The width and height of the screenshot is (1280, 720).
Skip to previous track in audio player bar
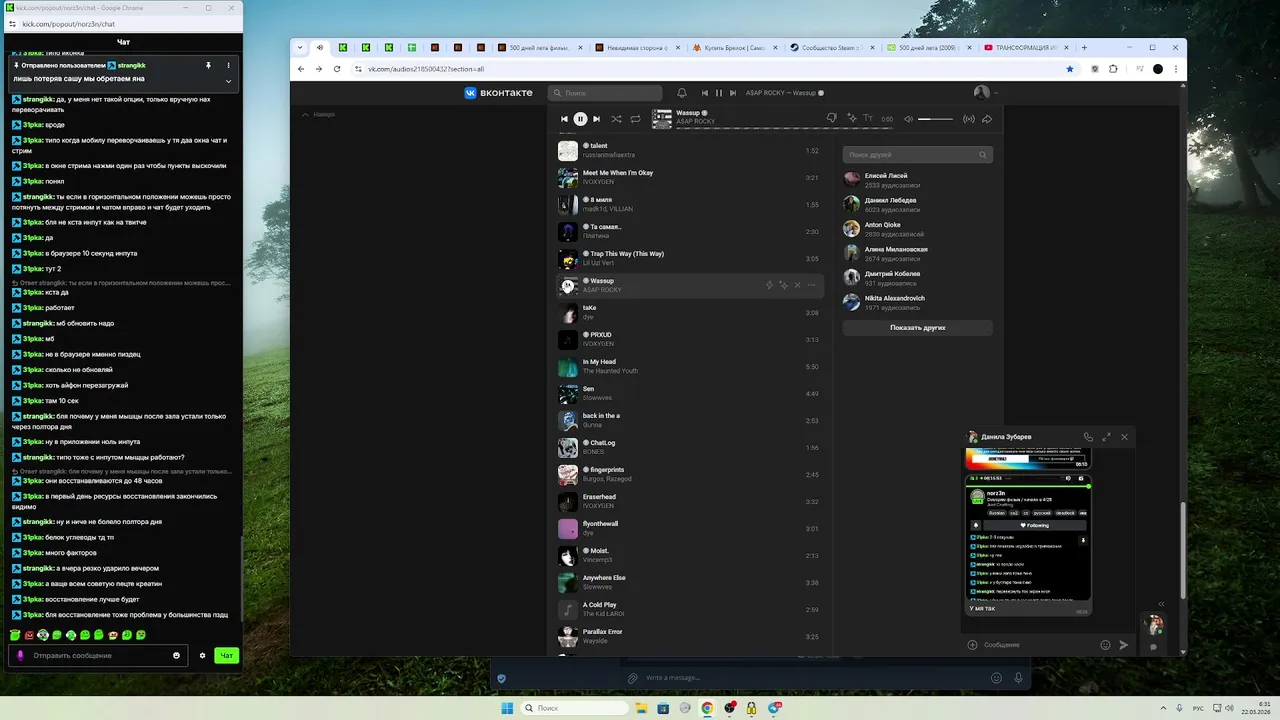tap(564, 119)
